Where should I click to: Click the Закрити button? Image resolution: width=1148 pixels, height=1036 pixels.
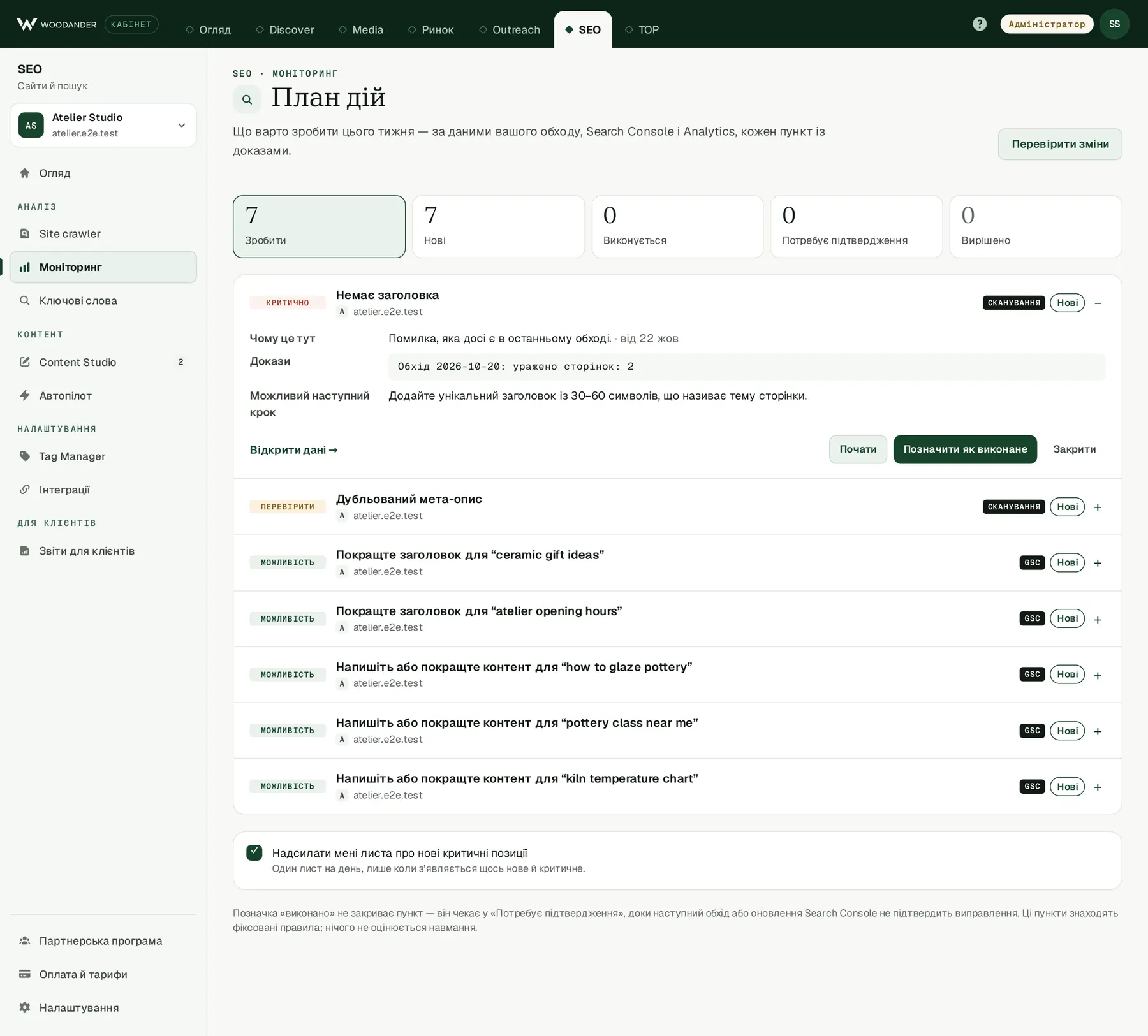click(1074, 449)
